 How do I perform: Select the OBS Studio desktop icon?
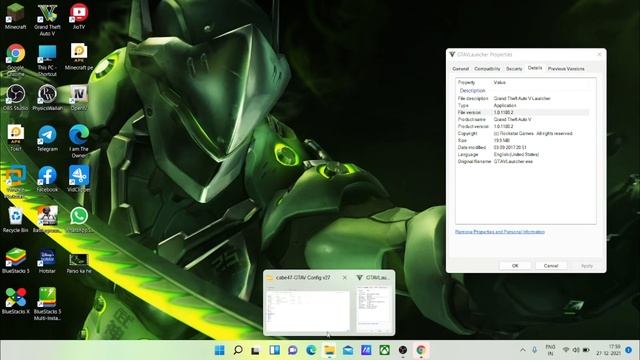(16, 98)
